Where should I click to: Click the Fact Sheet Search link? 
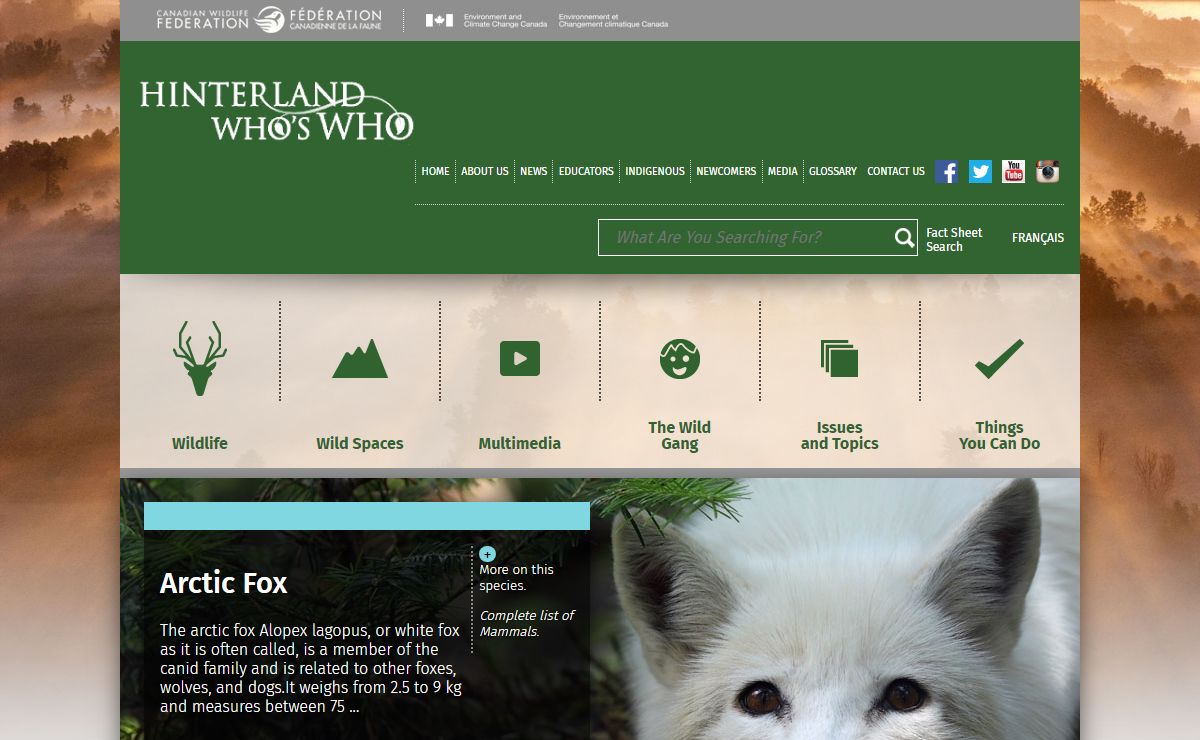954,239
